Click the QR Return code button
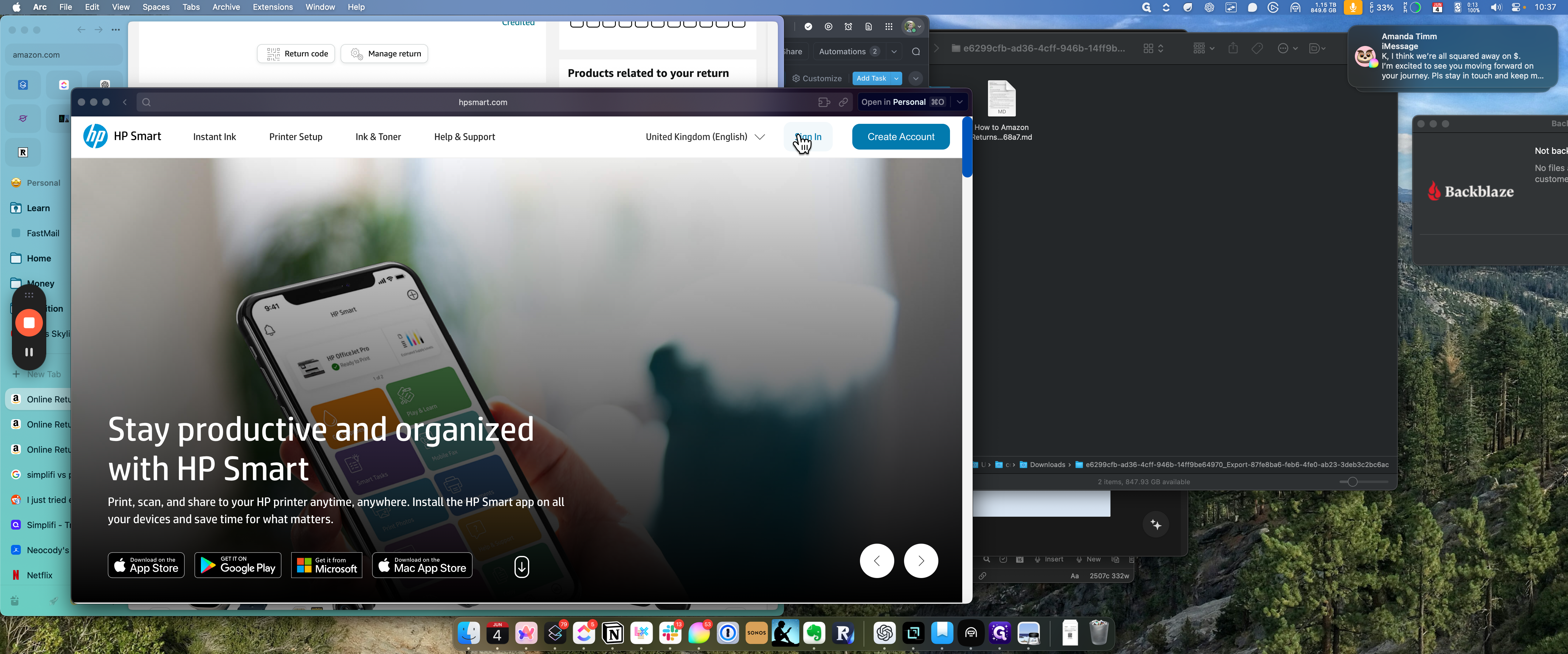This screenshot has height=654, width=1568. click(x=296, y=54)
